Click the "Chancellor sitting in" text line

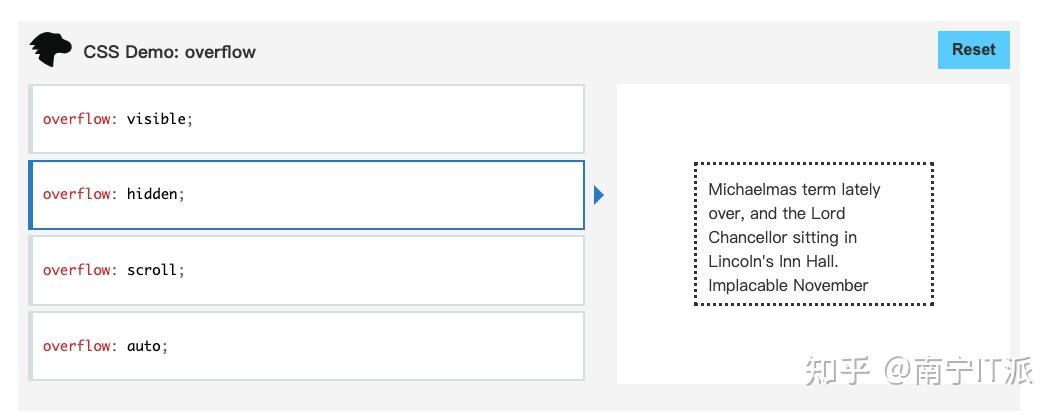783,237
